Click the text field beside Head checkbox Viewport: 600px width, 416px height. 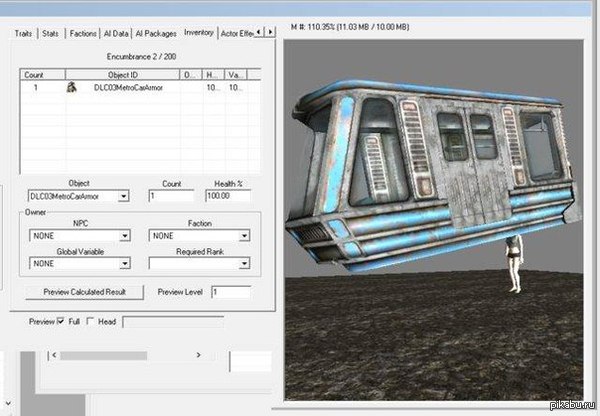pyautogui.click(x=173, y=322)
